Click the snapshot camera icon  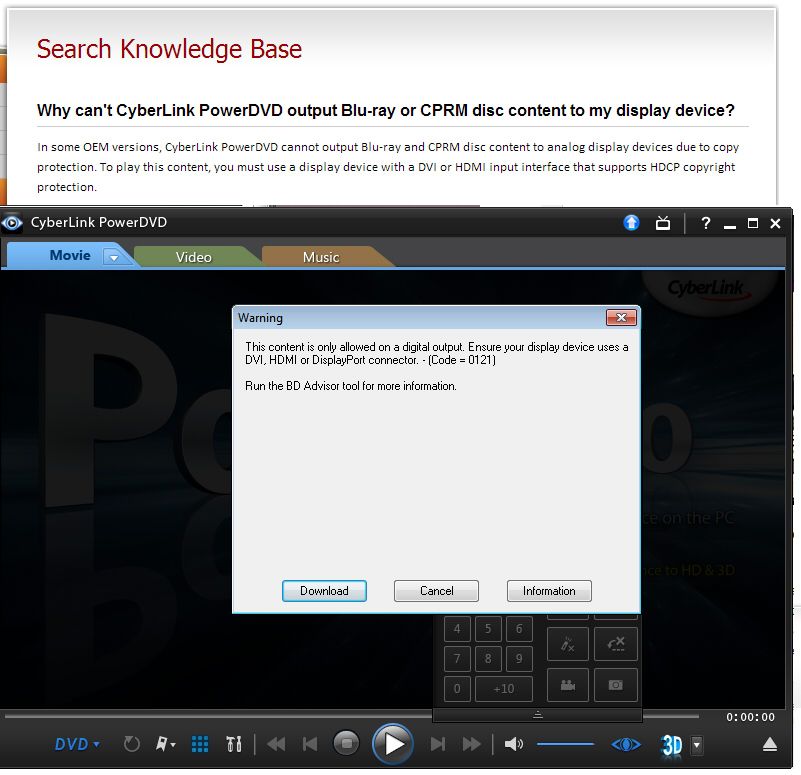[x=615, y=686]
